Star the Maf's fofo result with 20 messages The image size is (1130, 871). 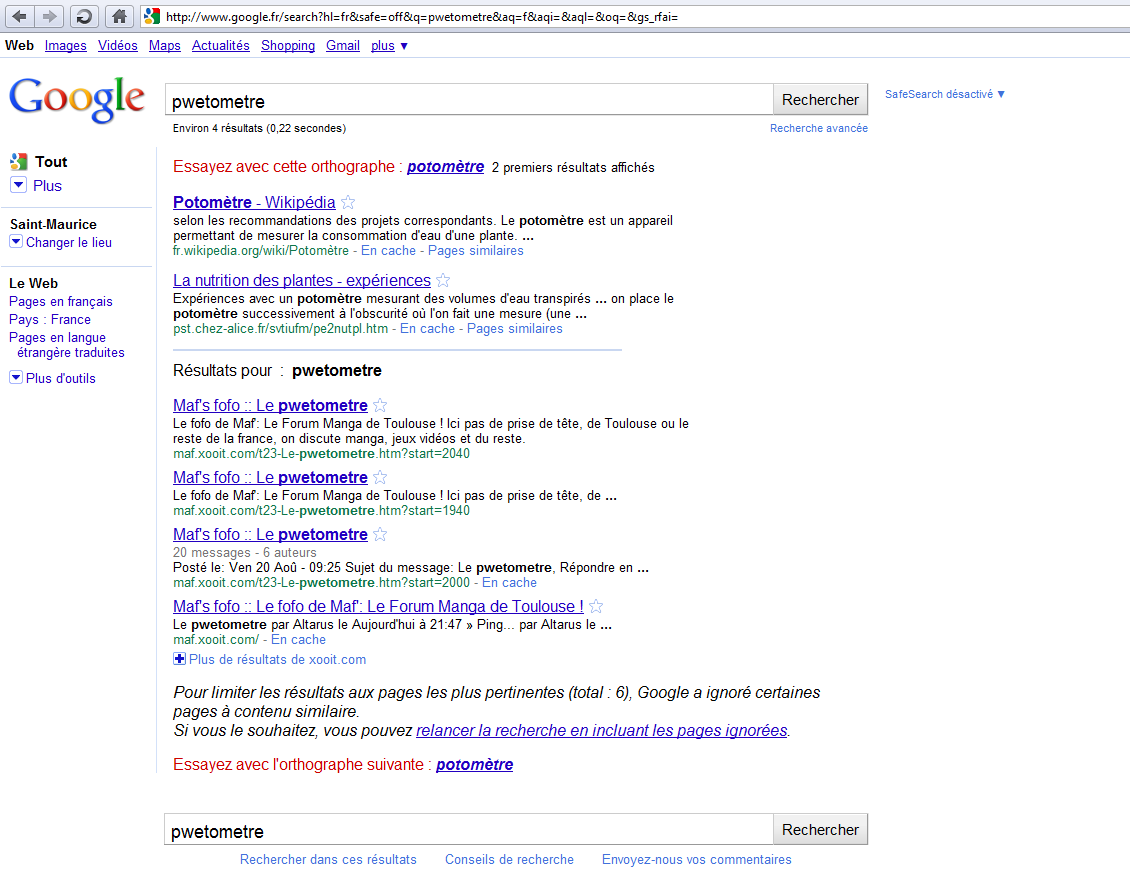pos(381,535)
